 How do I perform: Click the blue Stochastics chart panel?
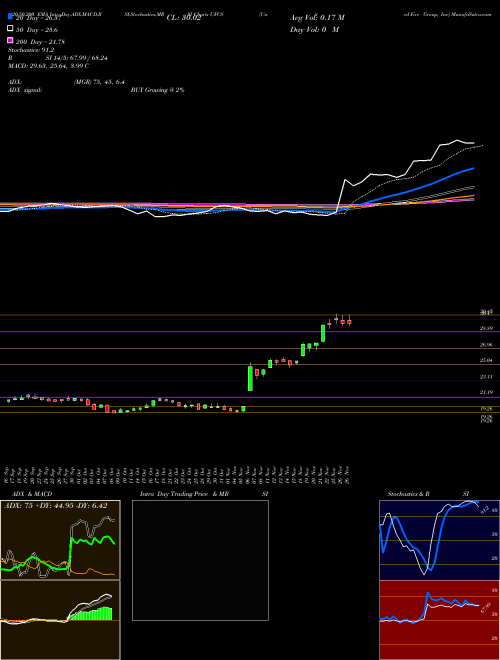[x=440, y=540]
